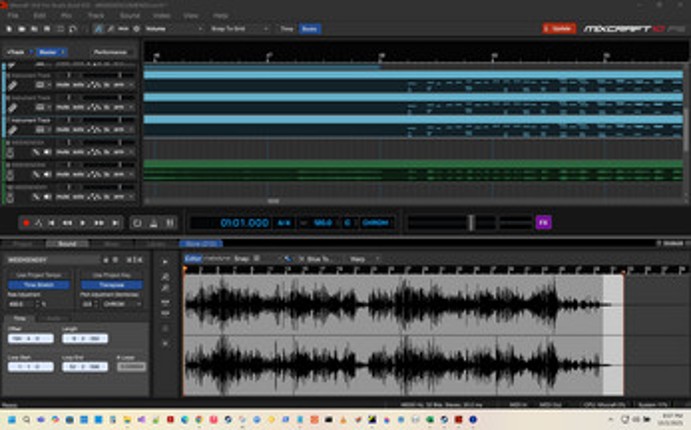
Task: Click the play arrow icon beside waveform
Action: tap(165, 263)
